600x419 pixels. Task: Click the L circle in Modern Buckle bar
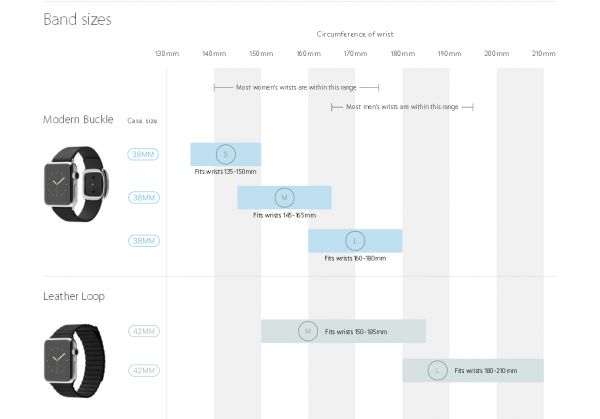355,241
